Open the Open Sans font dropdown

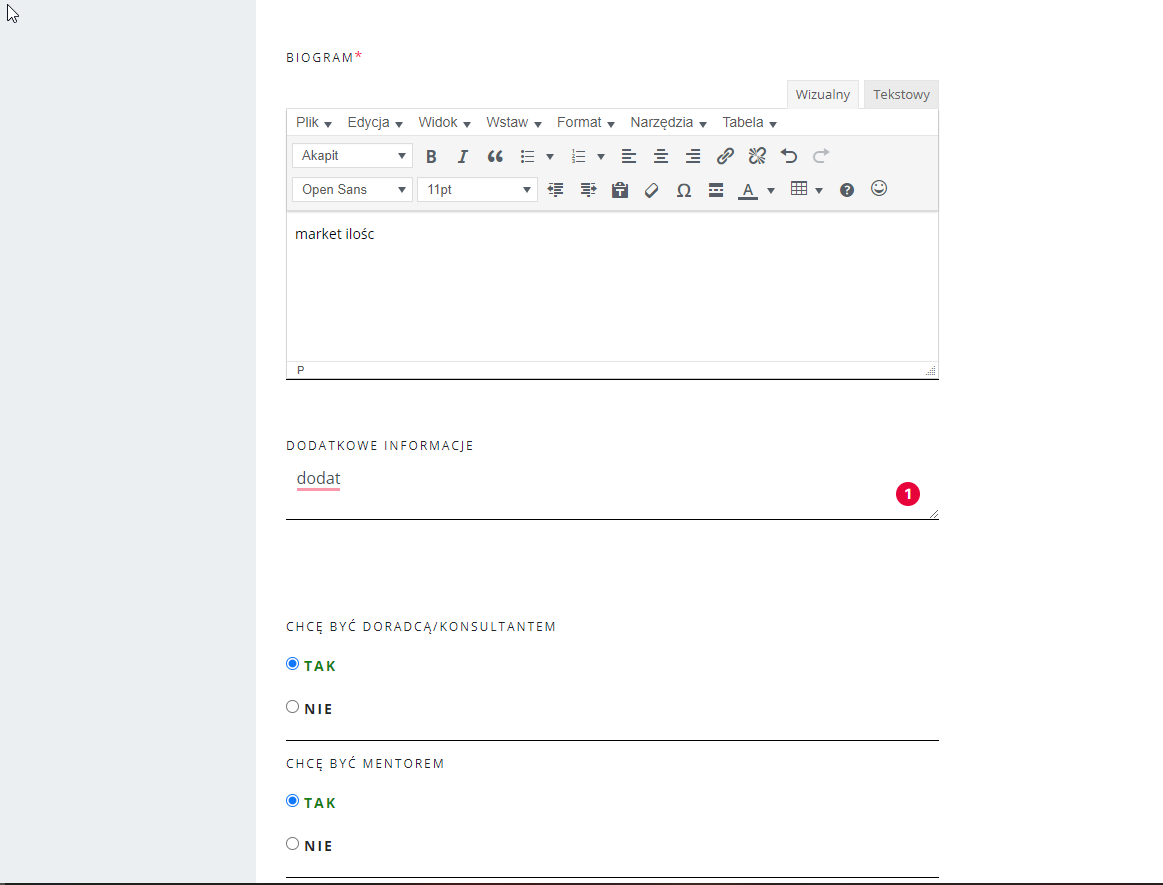pos(352,190)
